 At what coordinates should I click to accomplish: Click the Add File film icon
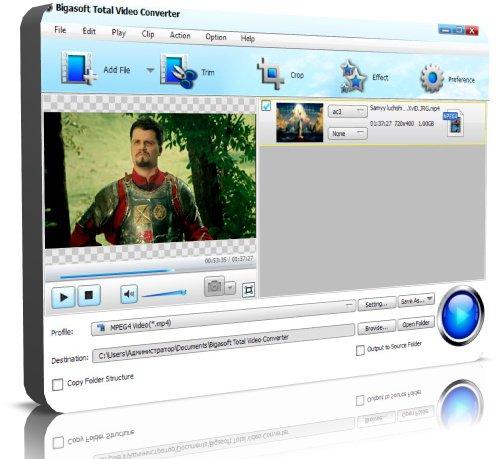coord(78,68)
